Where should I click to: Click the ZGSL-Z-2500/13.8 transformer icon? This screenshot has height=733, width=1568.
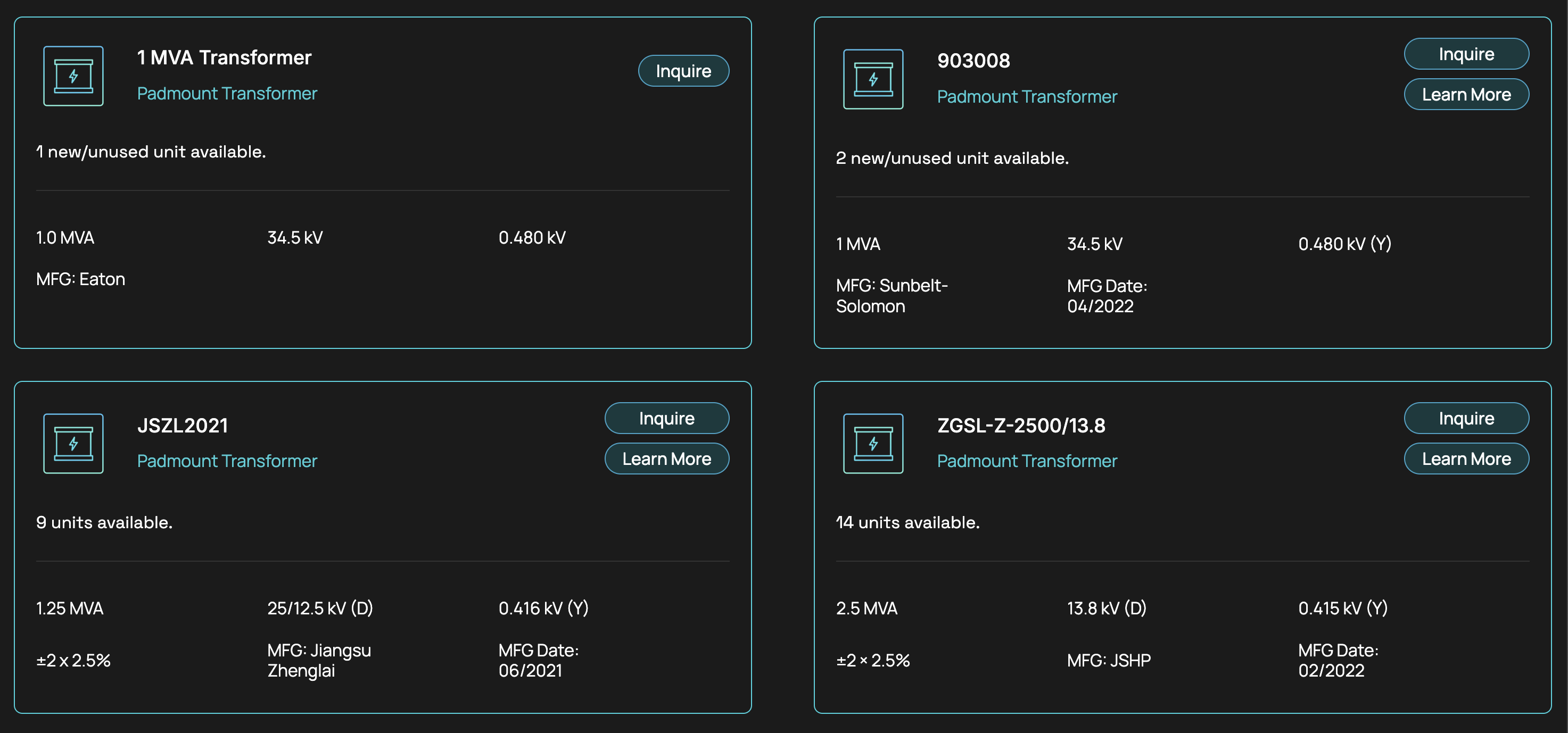873,444
